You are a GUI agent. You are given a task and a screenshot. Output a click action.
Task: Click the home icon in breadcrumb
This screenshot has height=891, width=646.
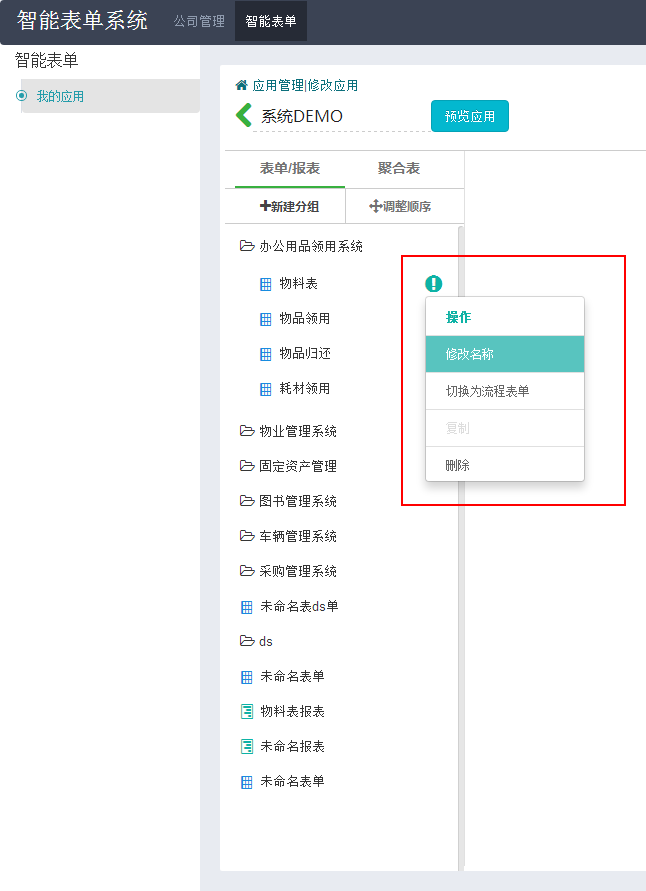(x=241, y=85)
